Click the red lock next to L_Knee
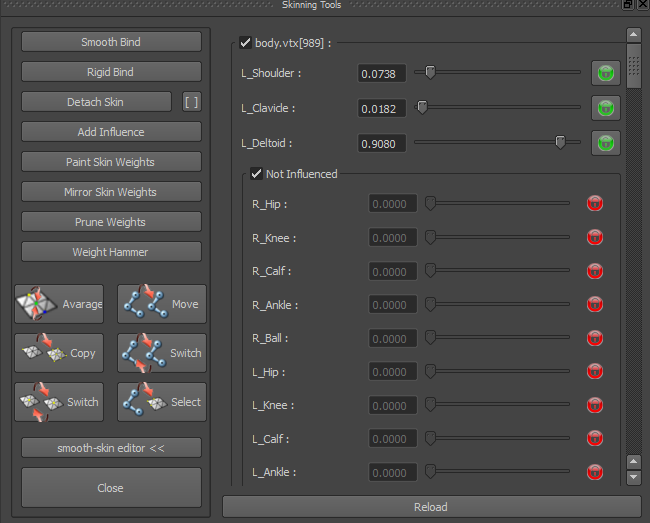 pos(595,404)
